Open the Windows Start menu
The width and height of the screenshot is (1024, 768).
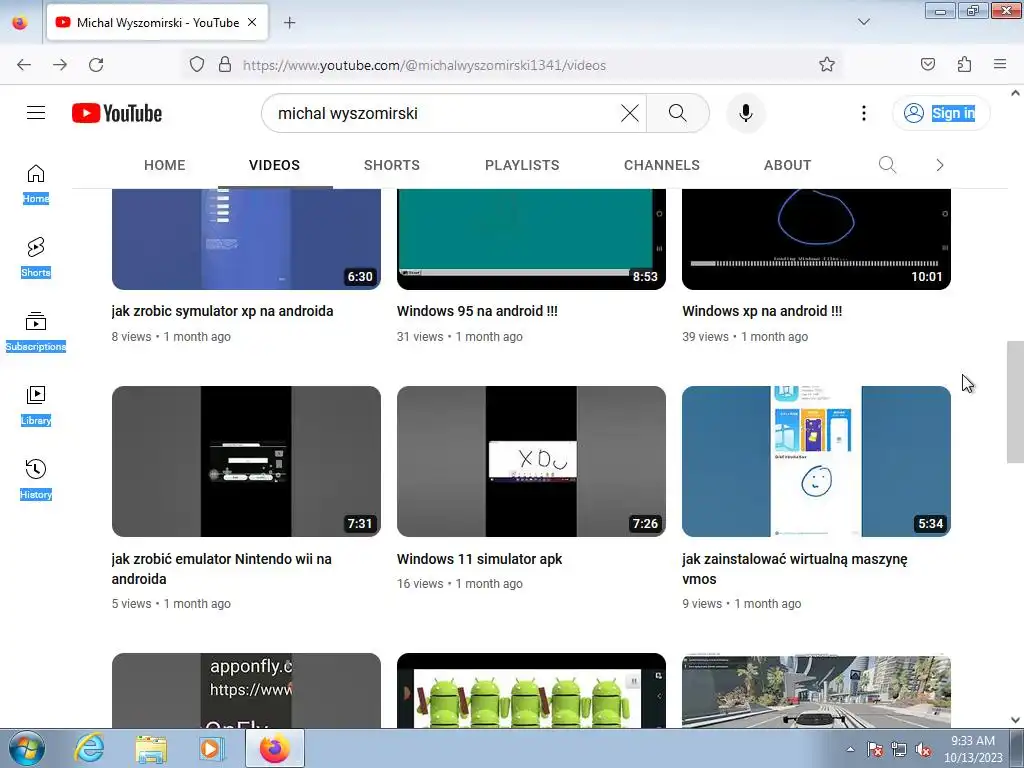(26, 748)
